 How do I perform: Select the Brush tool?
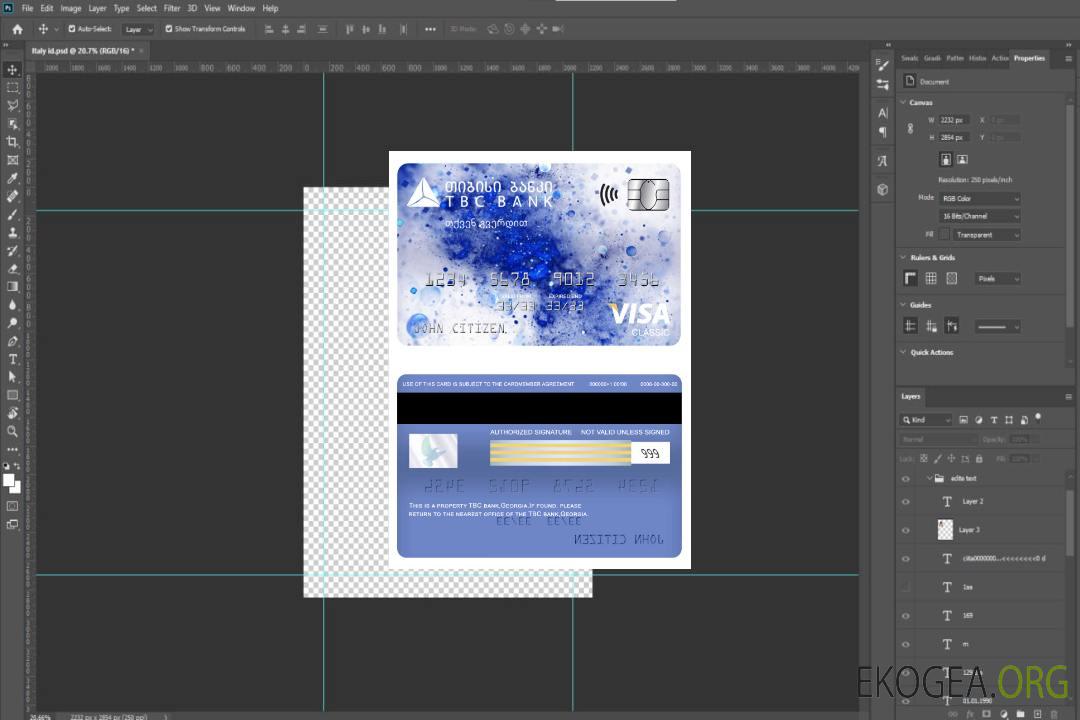pos(12,214)
